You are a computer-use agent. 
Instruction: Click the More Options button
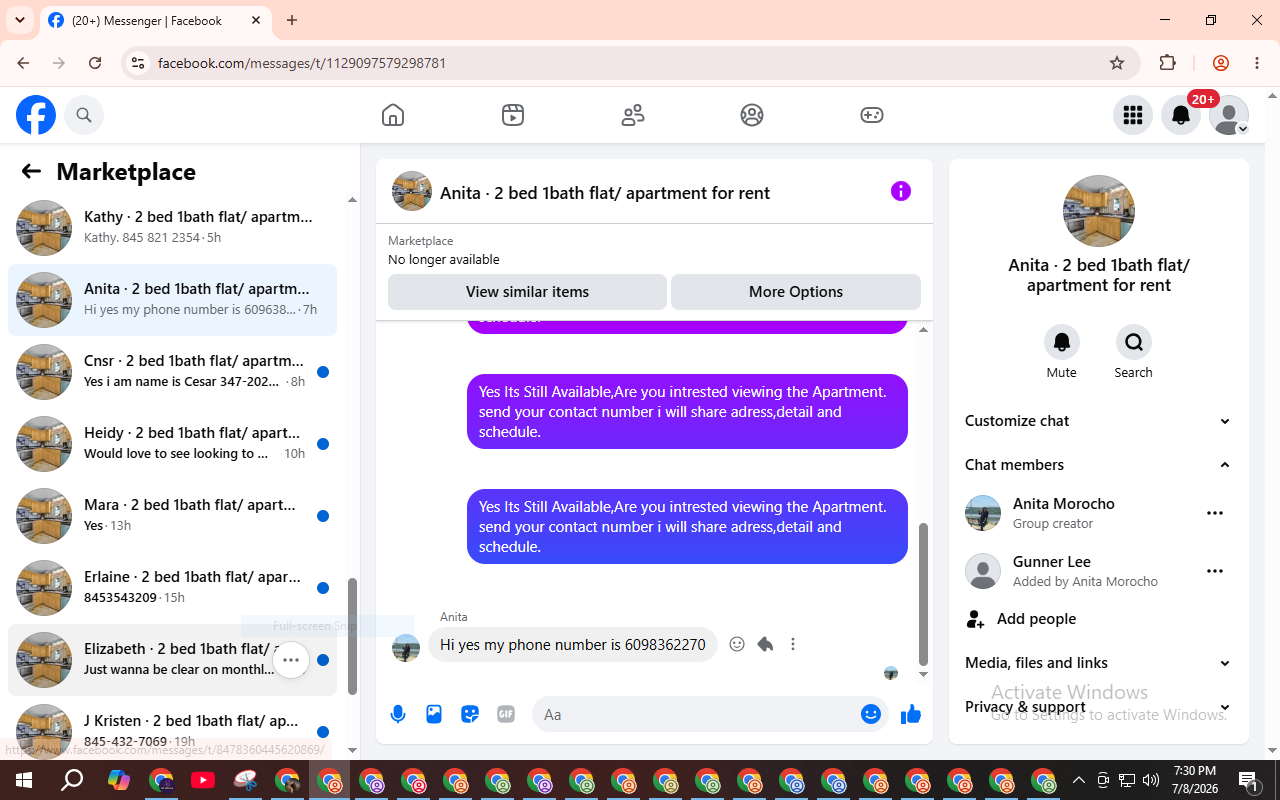point(796,292)
